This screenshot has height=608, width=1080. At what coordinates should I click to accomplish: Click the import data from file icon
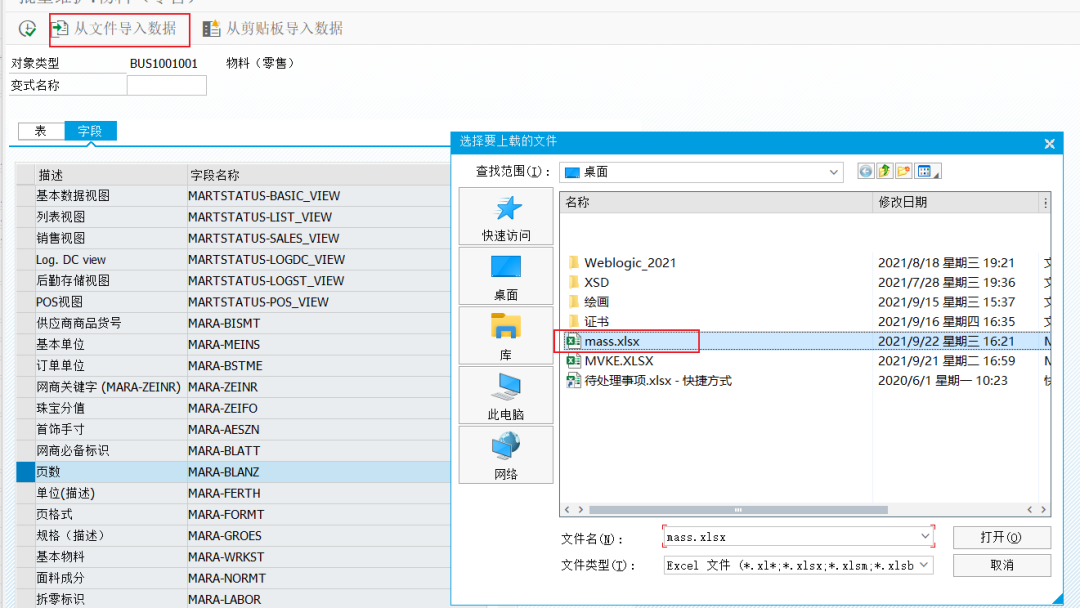click(60, 28)
